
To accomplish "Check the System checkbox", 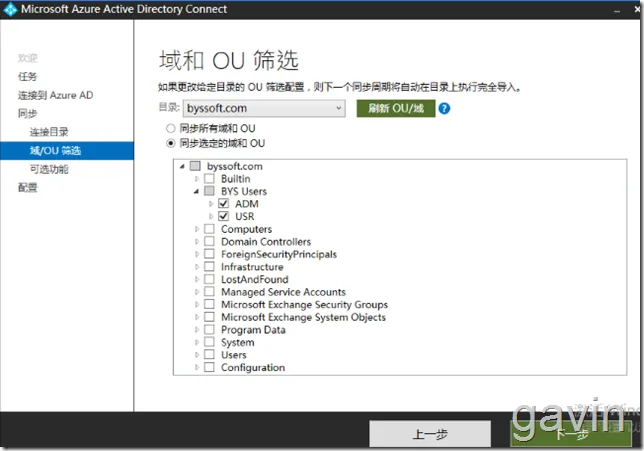I will pyautogui.click(x=209, y=342).
